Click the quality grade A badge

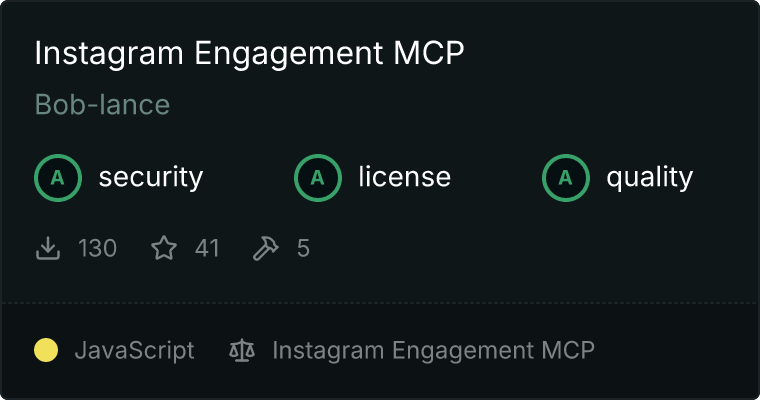click(x=566, y=178)
